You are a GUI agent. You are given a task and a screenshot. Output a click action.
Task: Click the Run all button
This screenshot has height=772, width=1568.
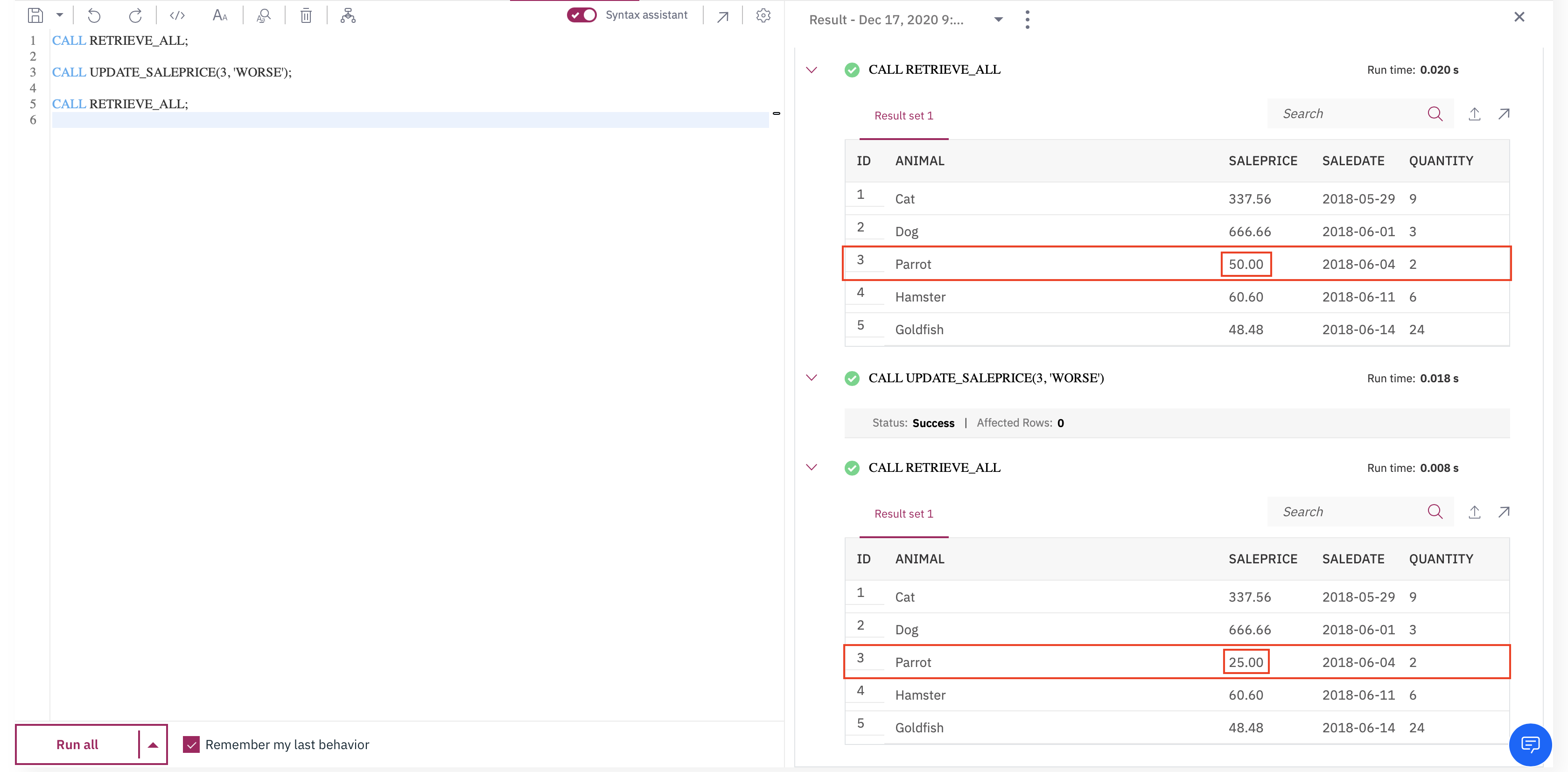[x=77, y=744]
